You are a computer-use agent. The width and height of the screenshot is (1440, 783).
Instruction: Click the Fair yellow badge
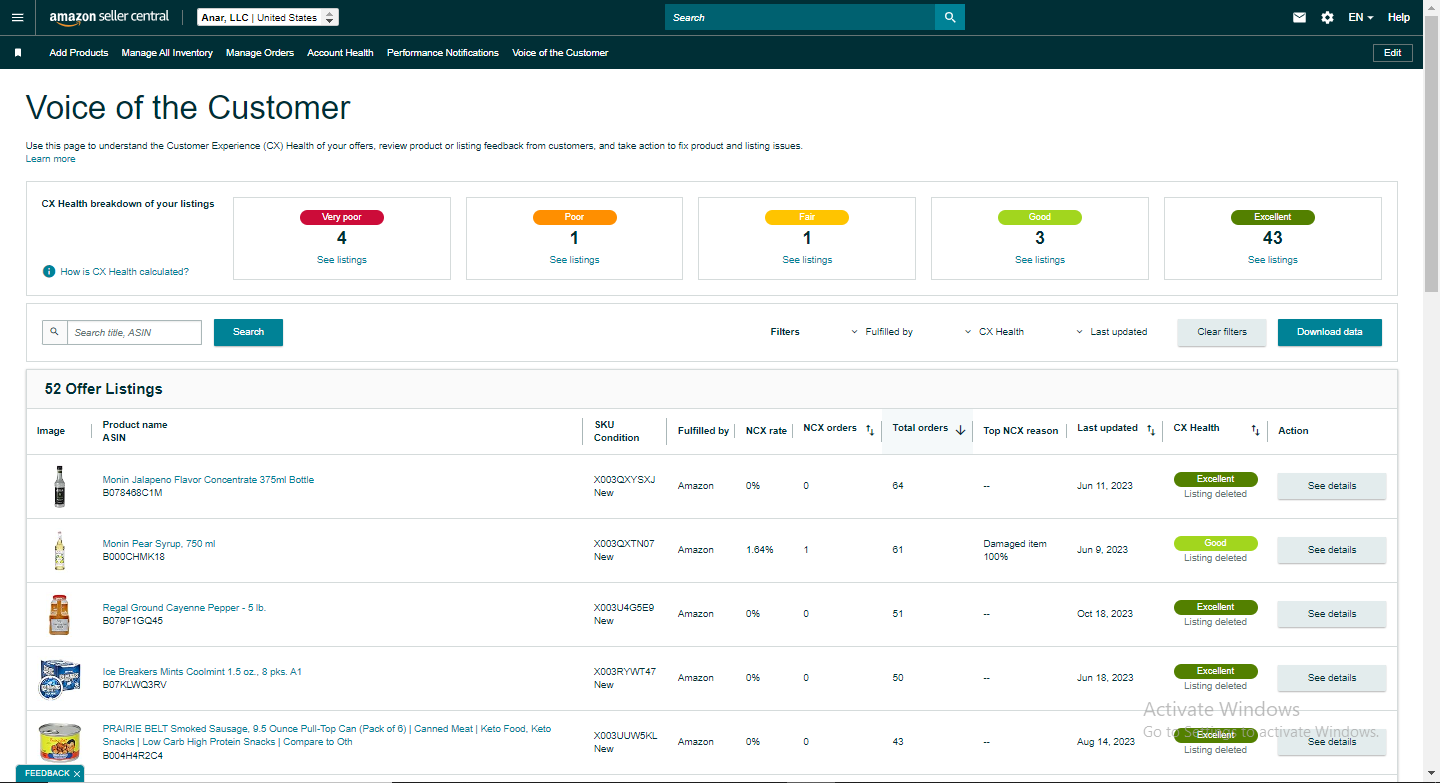(807, 217)
